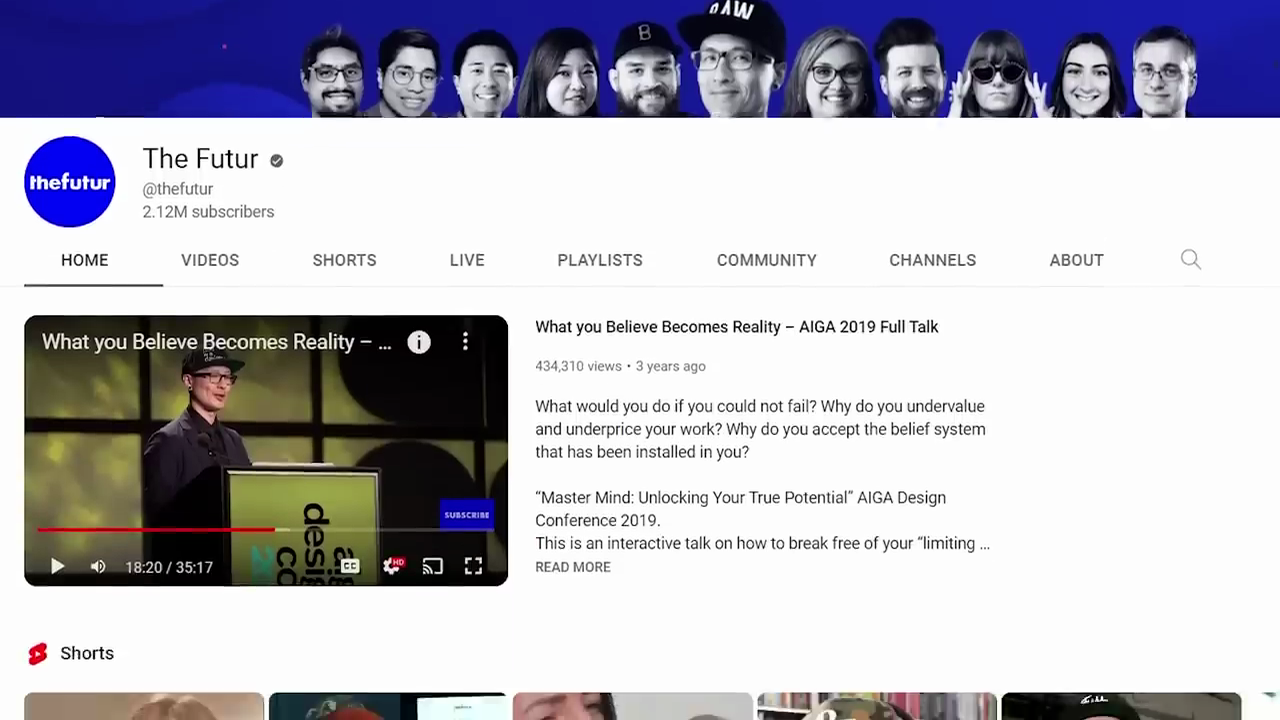
Task: Enter fullscreen mode on the player
Action: pos(474,567)
